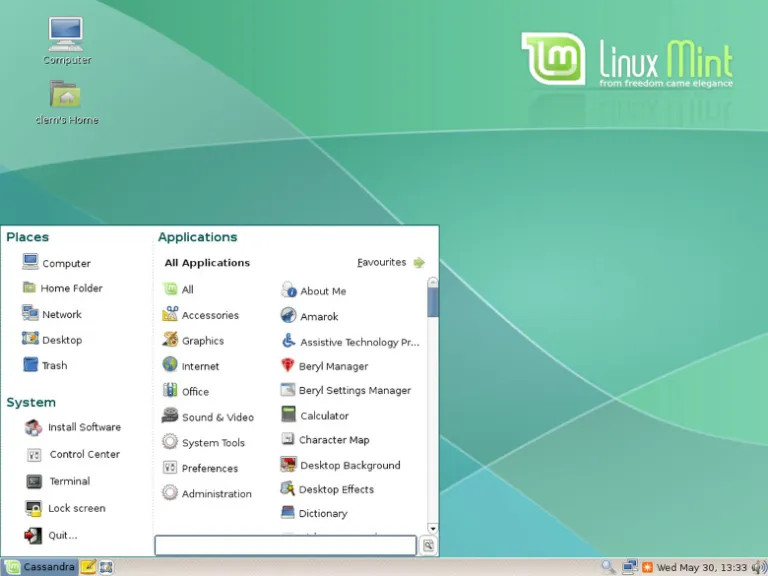Click the Terminal entry in System

coord(69,481)
